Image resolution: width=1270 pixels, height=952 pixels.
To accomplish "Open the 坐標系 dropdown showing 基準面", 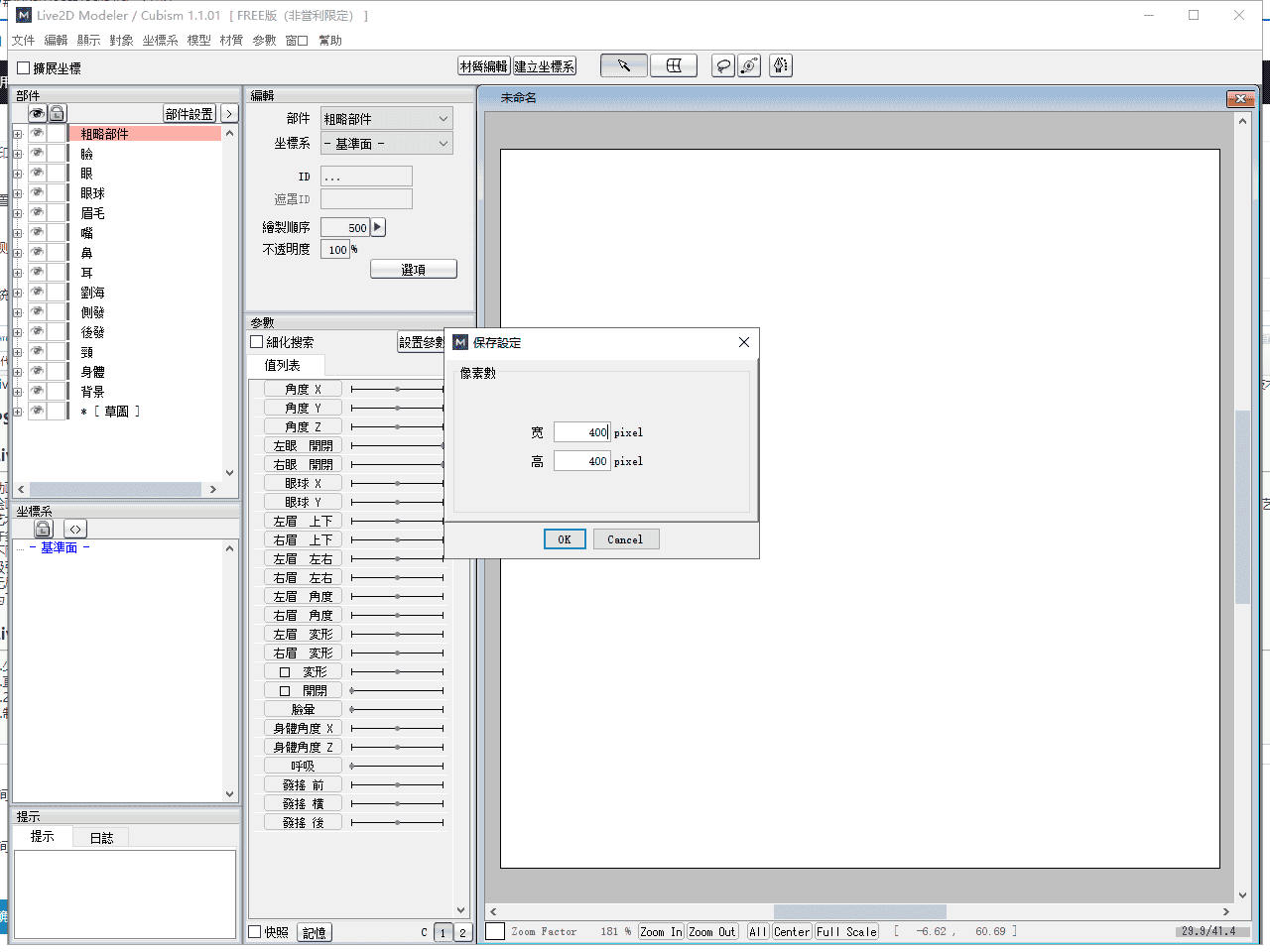I will coord(387,144).
